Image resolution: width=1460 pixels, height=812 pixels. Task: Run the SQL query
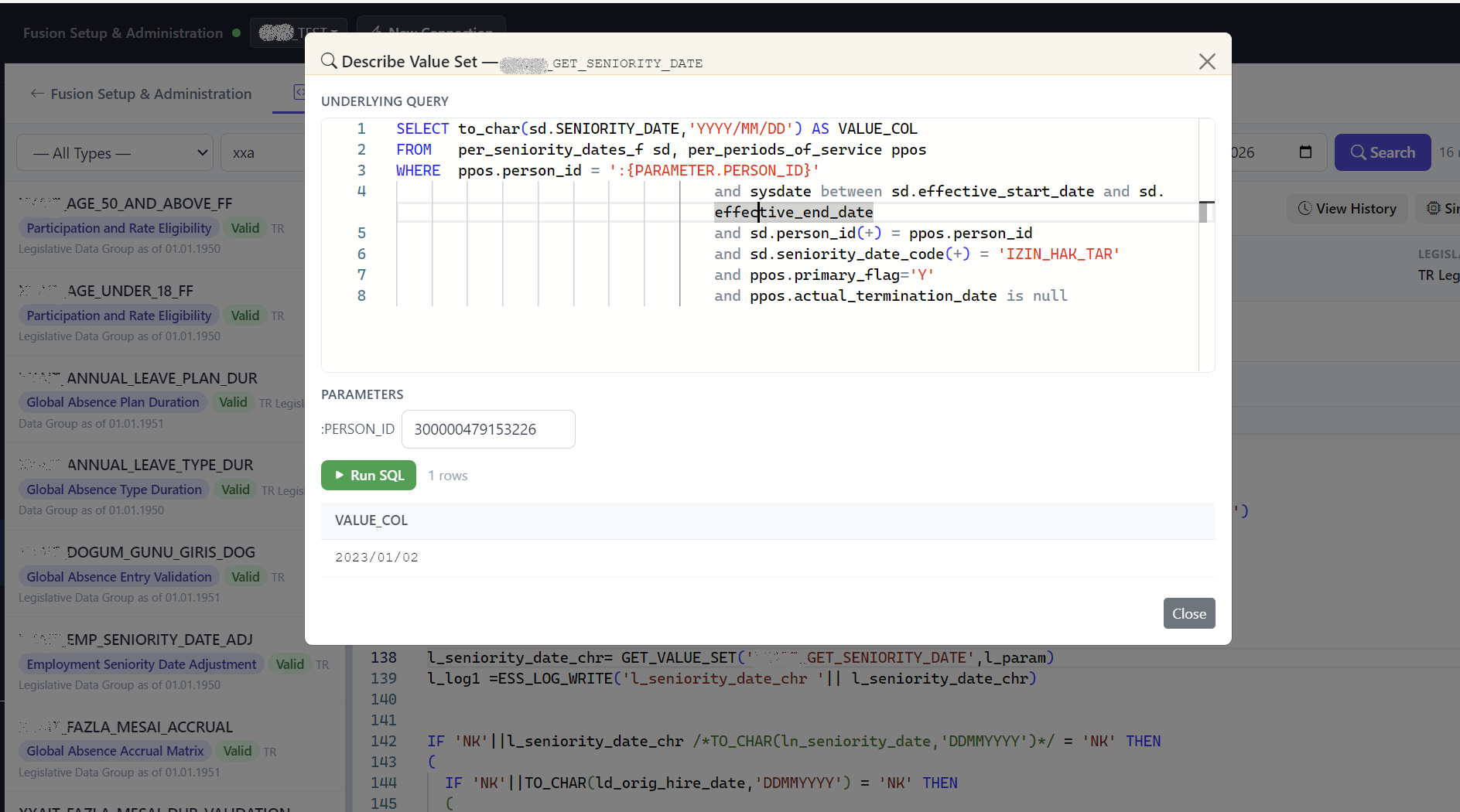click(x=368, y=476)
